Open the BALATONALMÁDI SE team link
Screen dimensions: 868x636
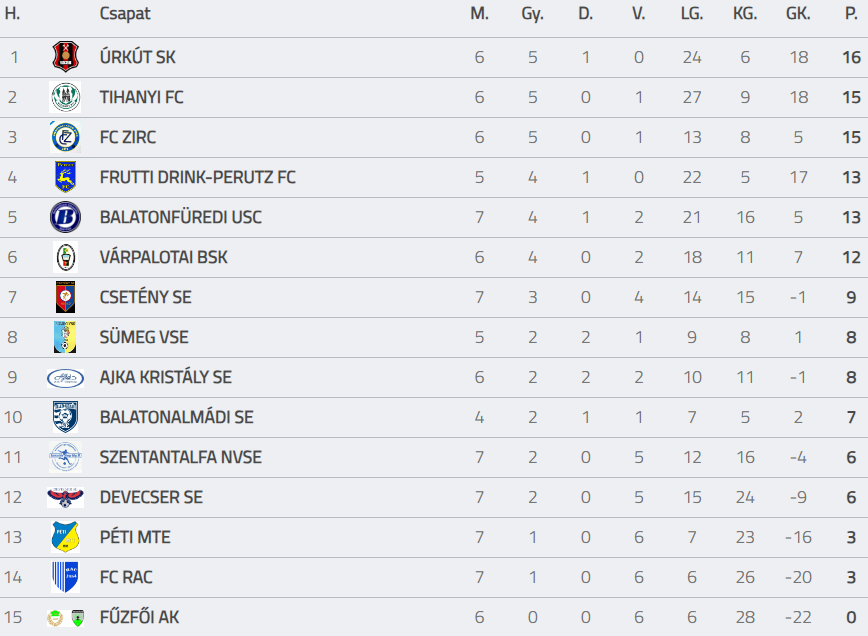click(176, 417)
